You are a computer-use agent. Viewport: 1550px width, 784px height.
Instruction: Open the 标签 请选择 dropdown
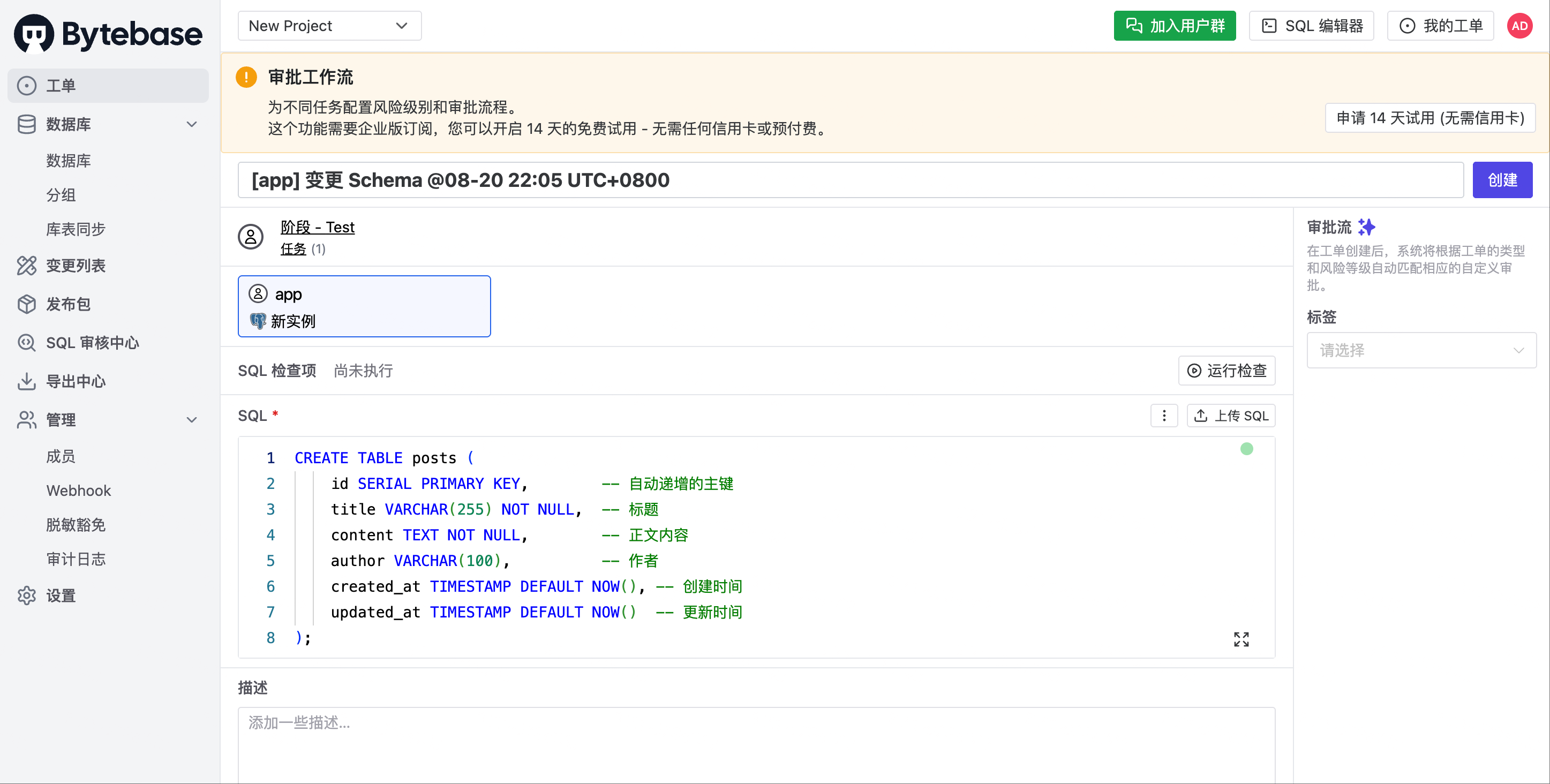pyautogui.click(x=1420, y=350)
